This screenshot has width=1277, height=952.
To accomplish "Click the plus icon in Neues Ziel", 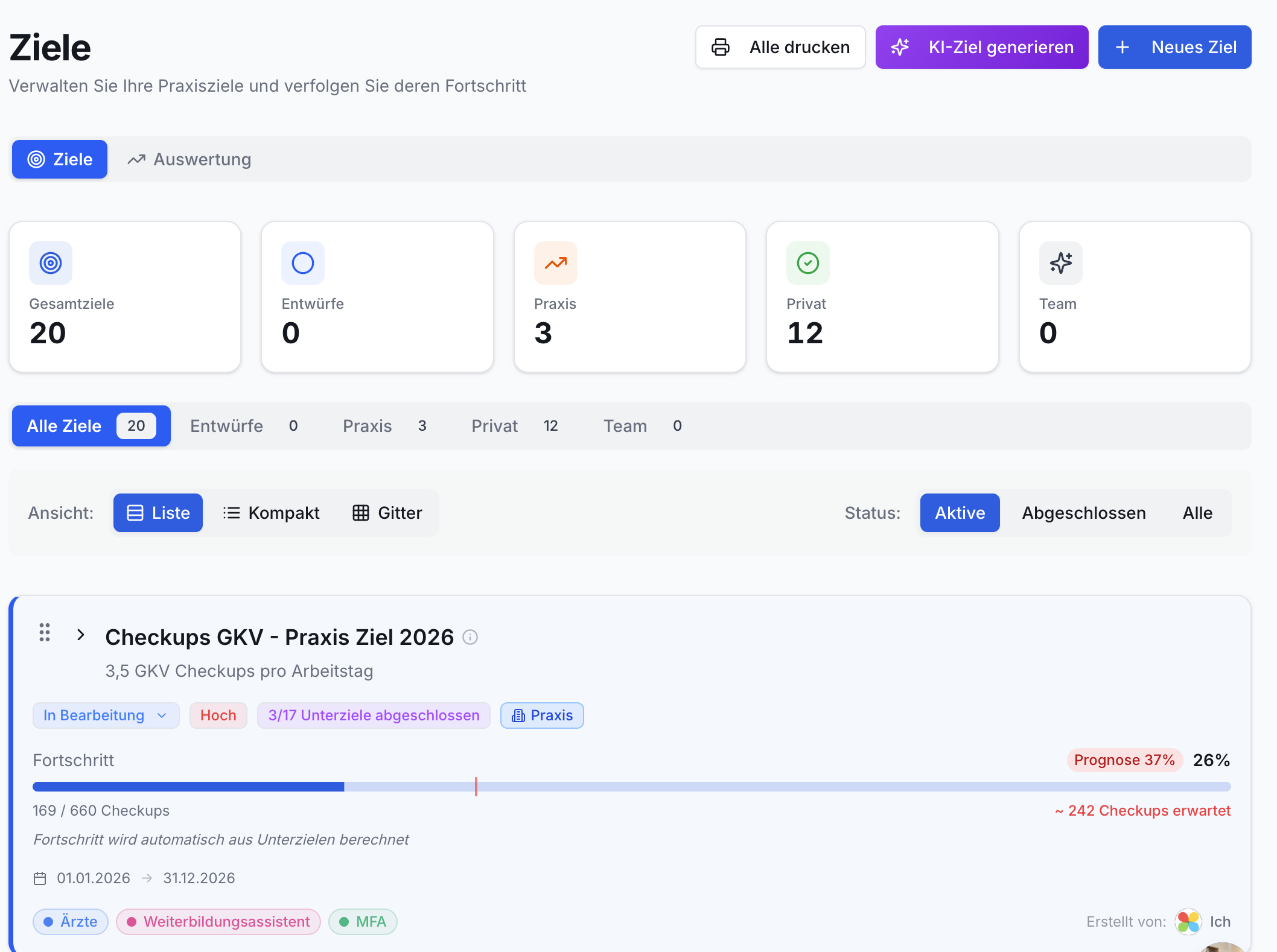I will point(1122,47).
